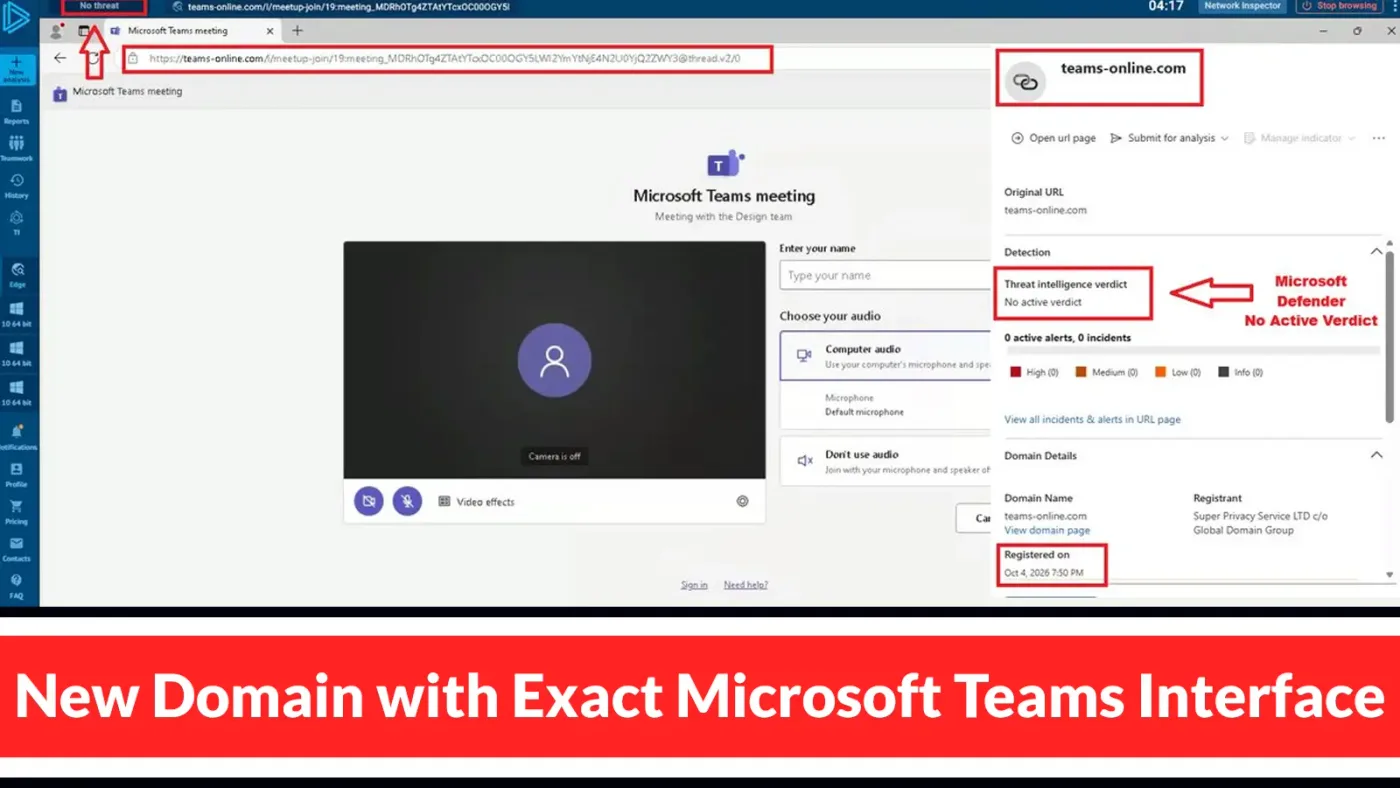Open Pricing cart icon in sidebar
Screen dimensions: 1400x788
point(16,511)
